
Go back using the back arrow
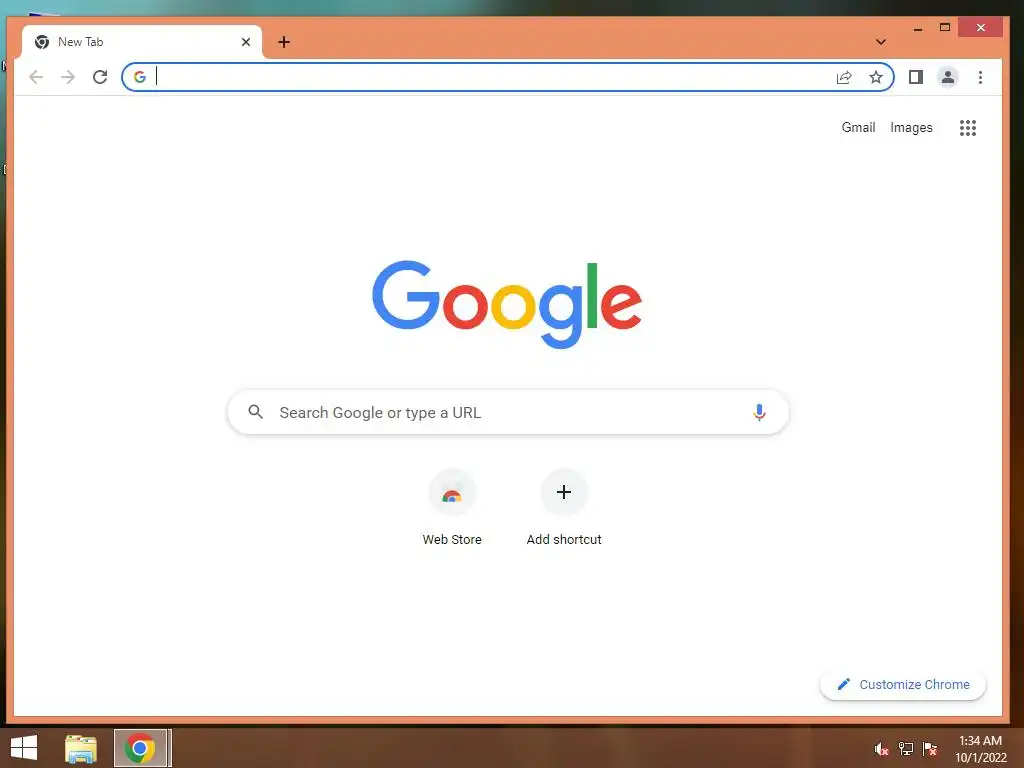coord(36,77)
